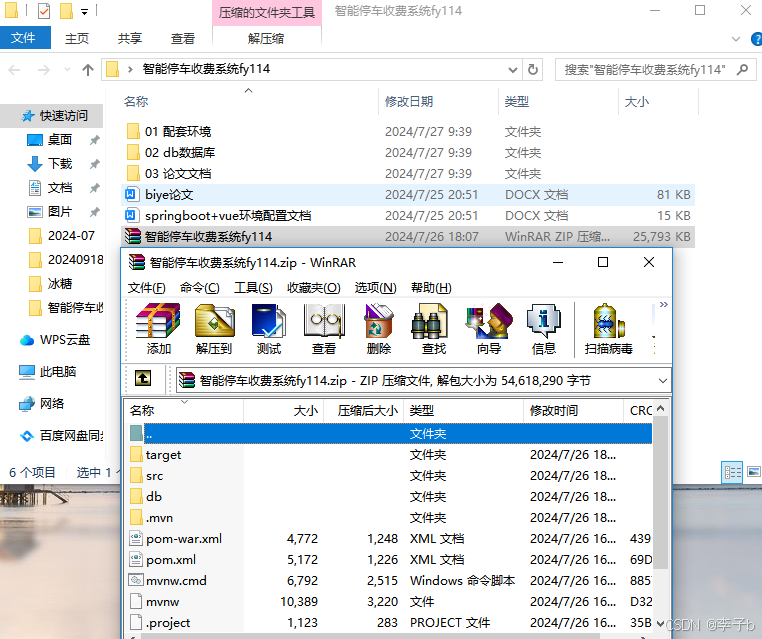Click the WinRAR vertical scrollbar down arrow
The image size is (762, 639).
[x=660, y=623]
